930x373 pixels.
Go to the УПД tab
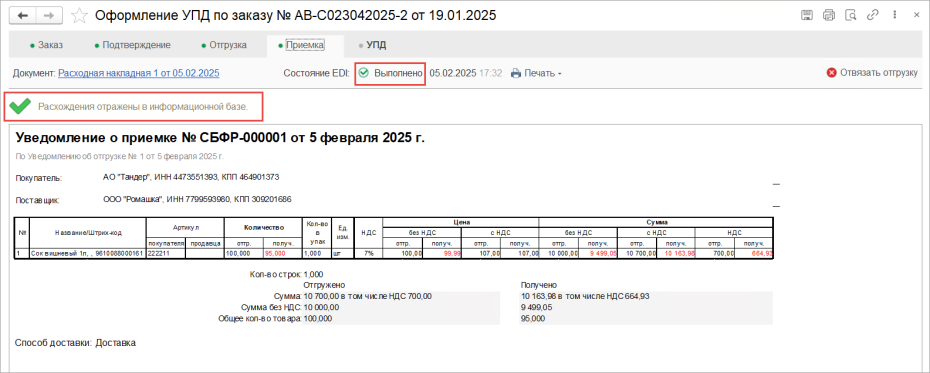coord(372,45)
